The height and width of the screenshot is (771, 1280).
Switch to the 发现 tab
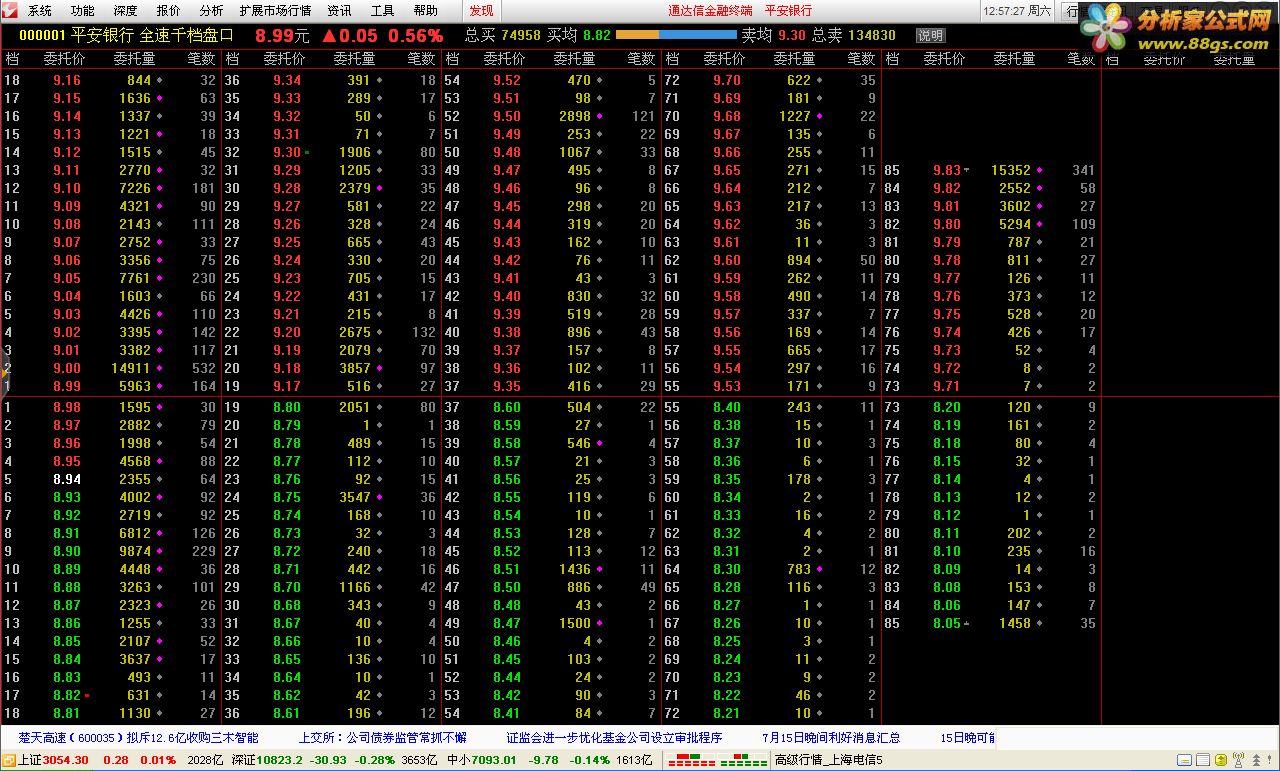(481, 11)
